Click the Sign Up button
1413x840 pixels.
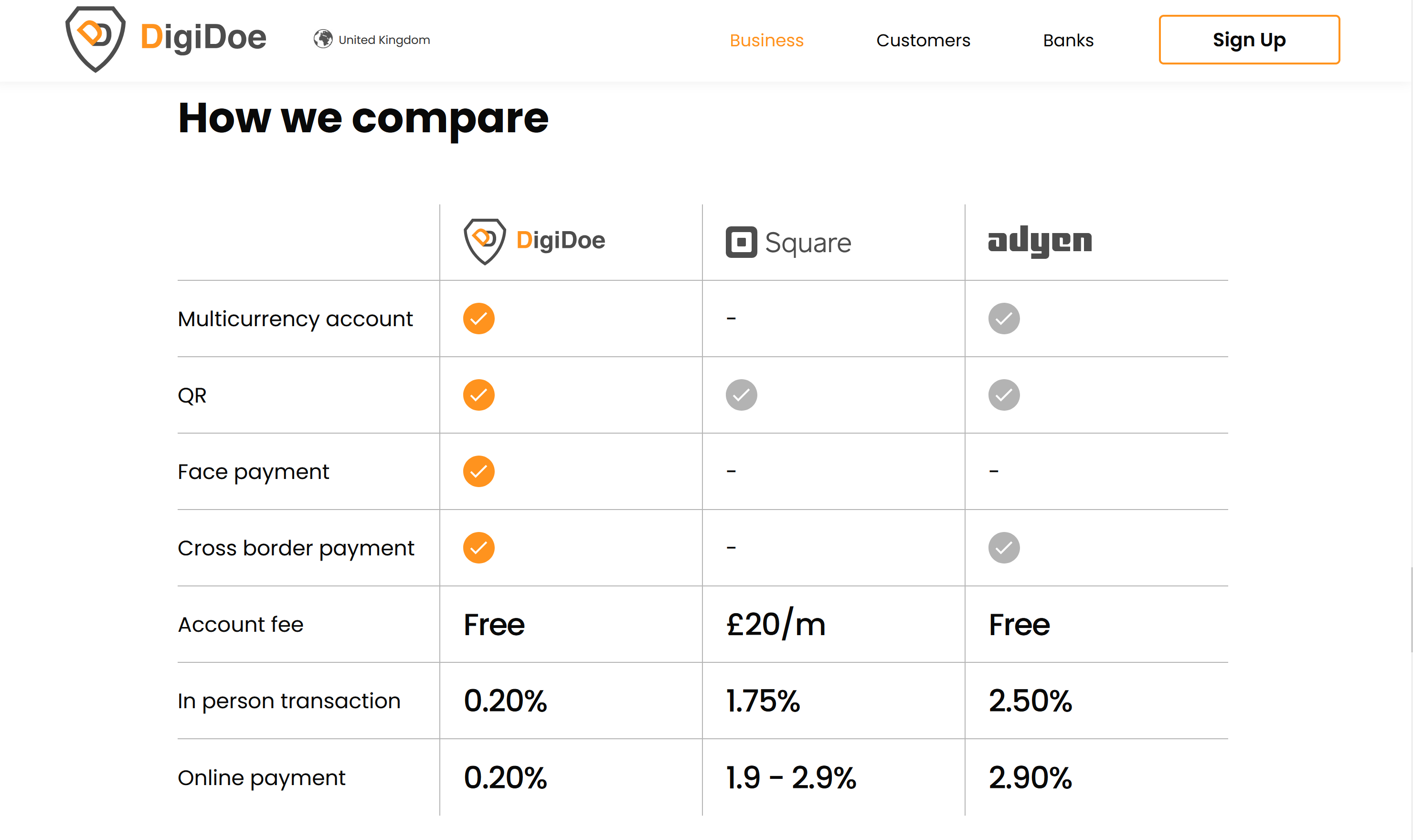[x=1249, y=40]
